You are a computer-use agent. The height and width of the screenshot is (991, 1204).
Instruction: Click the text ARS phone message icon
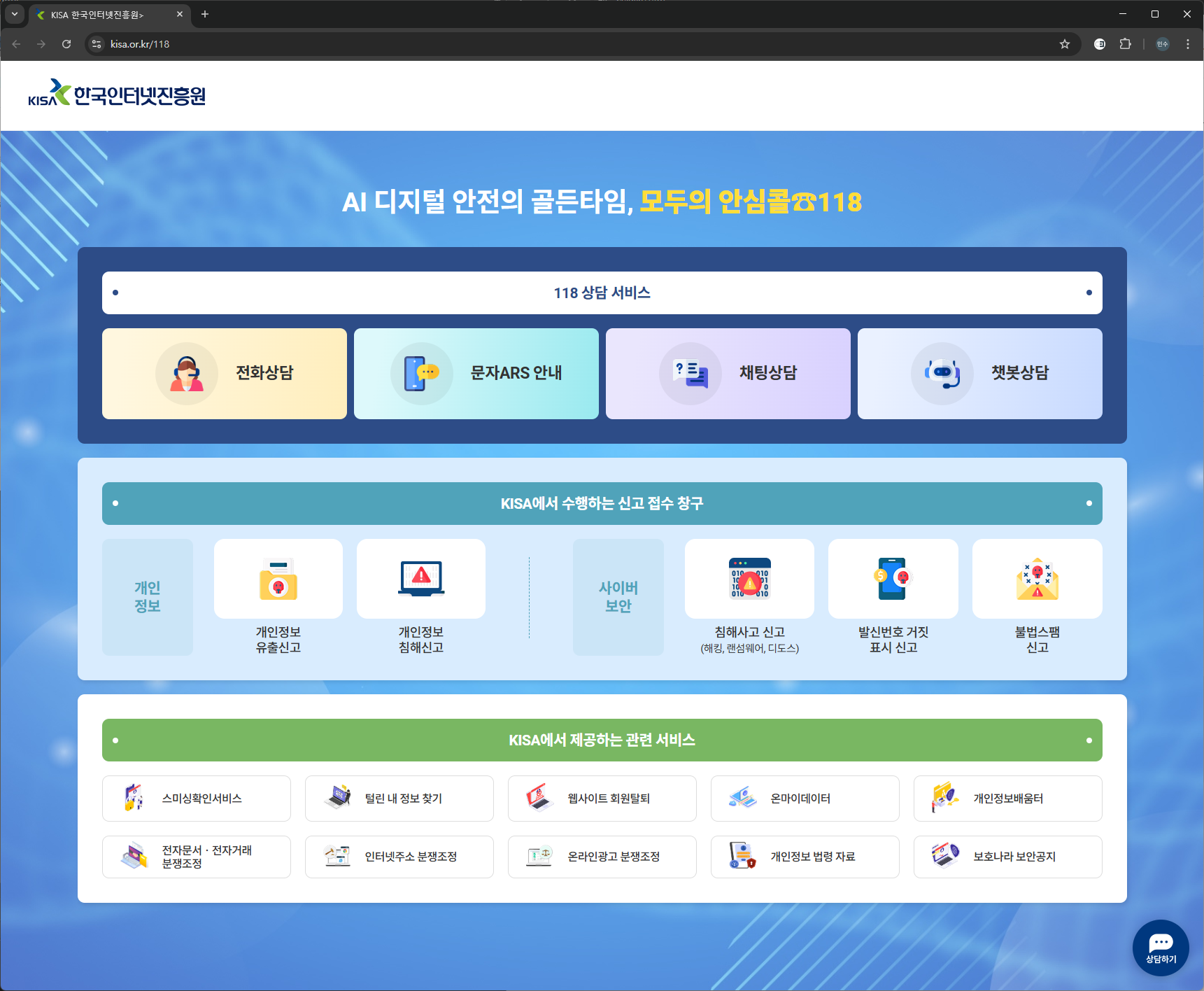click(x=422, y=374)
